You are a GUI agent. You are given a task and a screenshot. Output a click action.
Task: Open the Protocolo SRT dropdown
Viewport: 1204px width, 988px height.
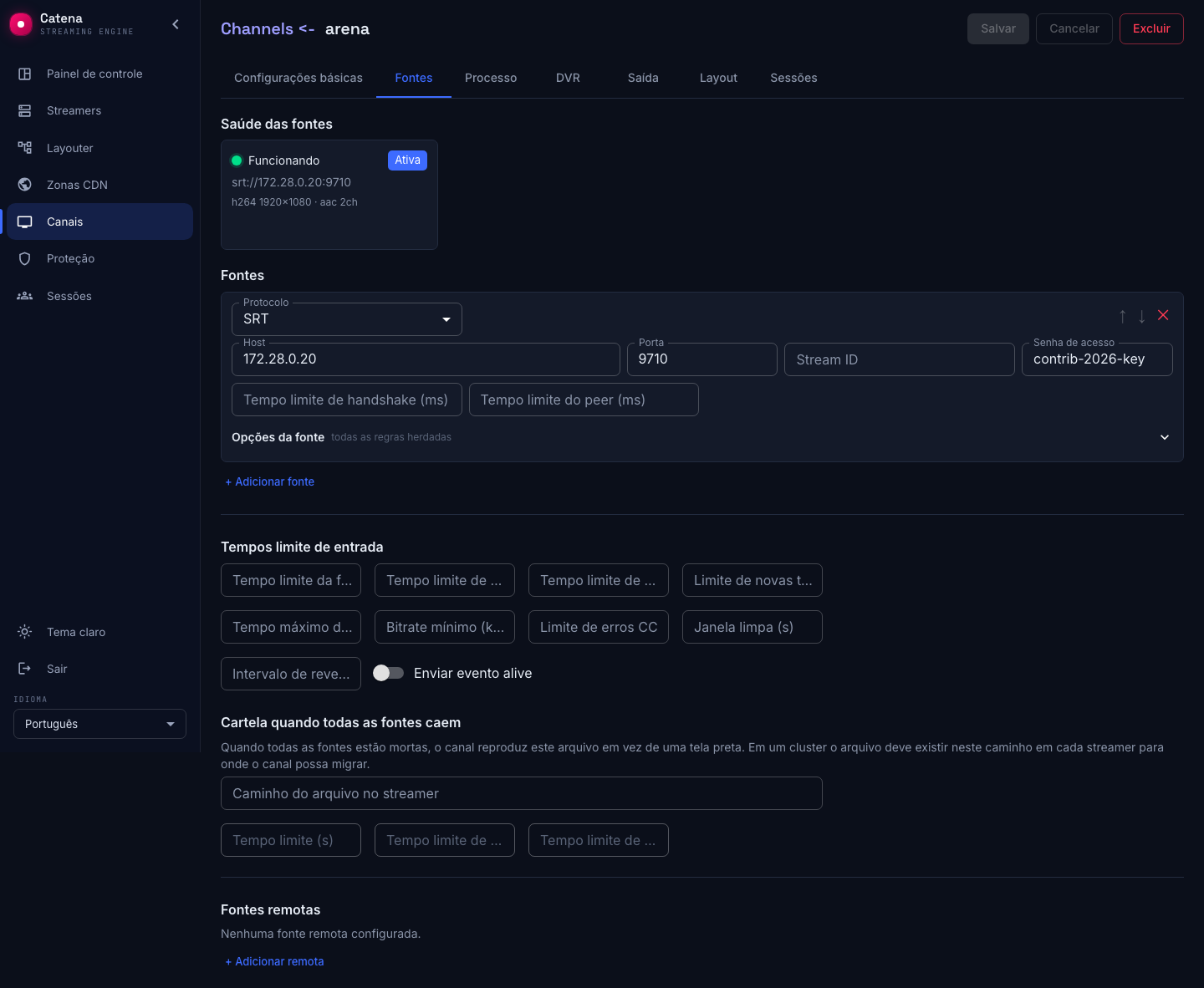[x=347, y=319]
